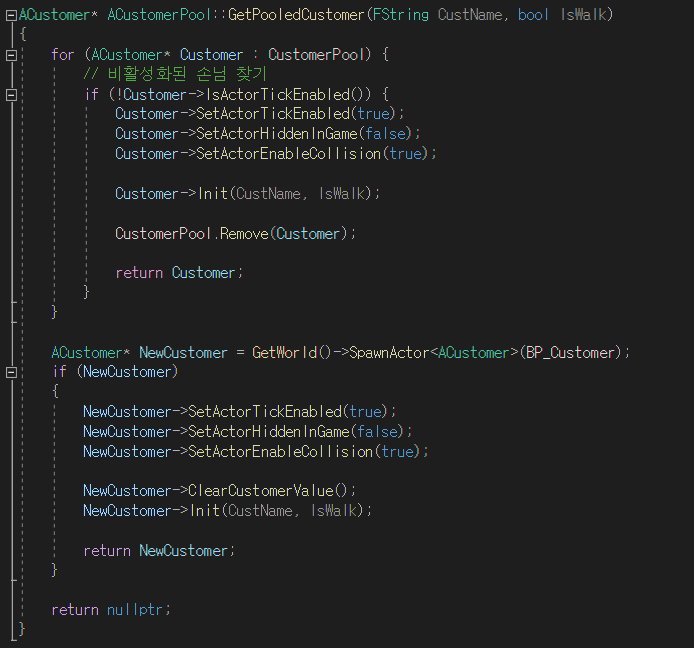Viewport: 694px width, 648px height.
Task: Click Customer->SetActorEnableCollision(true) line
Action: (276, 154)
